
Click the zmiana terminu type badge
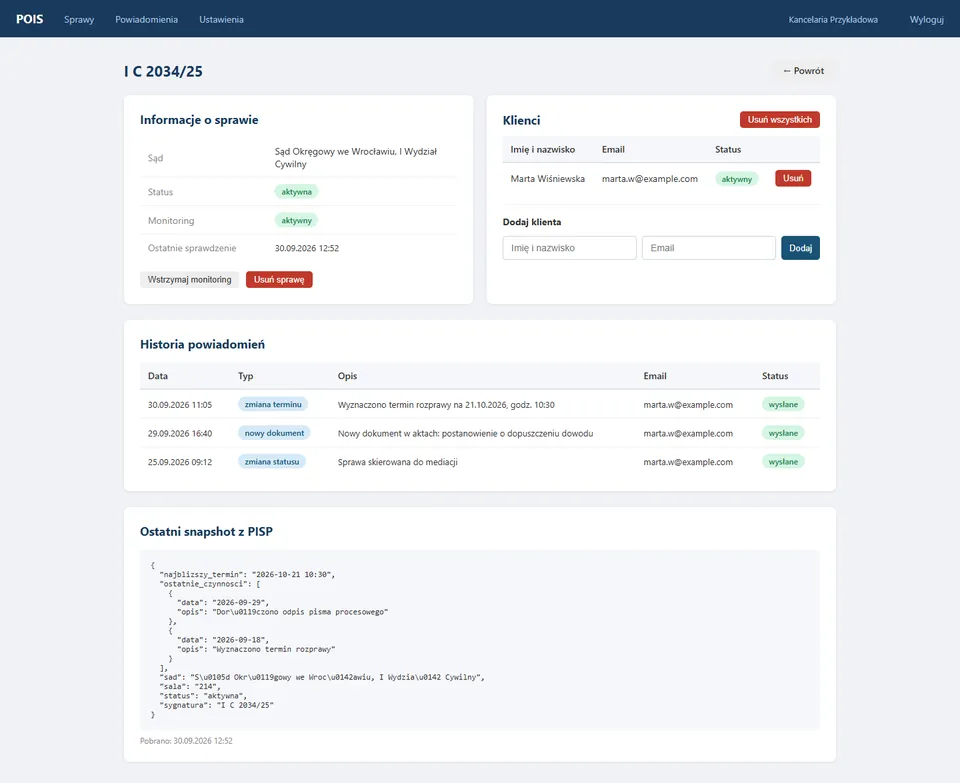click(x=273, y=404)
